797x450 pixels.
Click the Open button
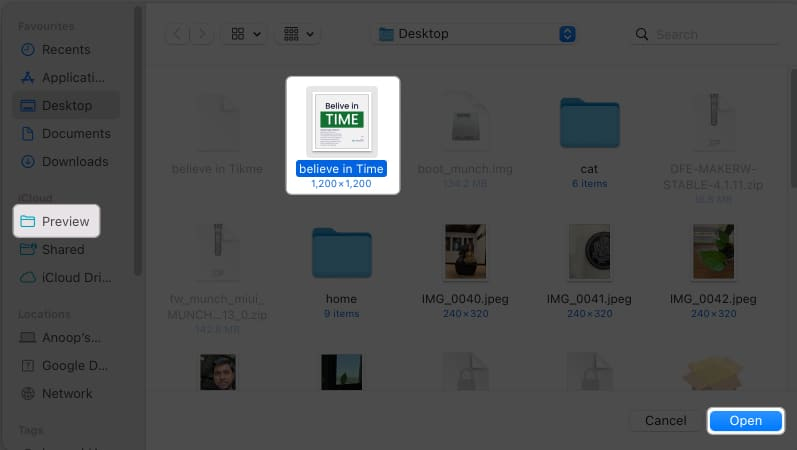pyautogui.click(x=745, y=421)
